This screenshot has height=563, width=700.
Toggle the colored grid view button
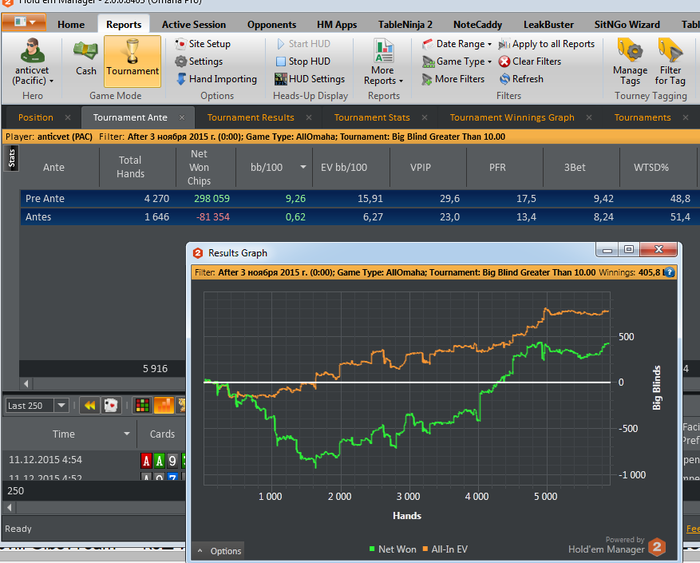(x=142, y=405)
